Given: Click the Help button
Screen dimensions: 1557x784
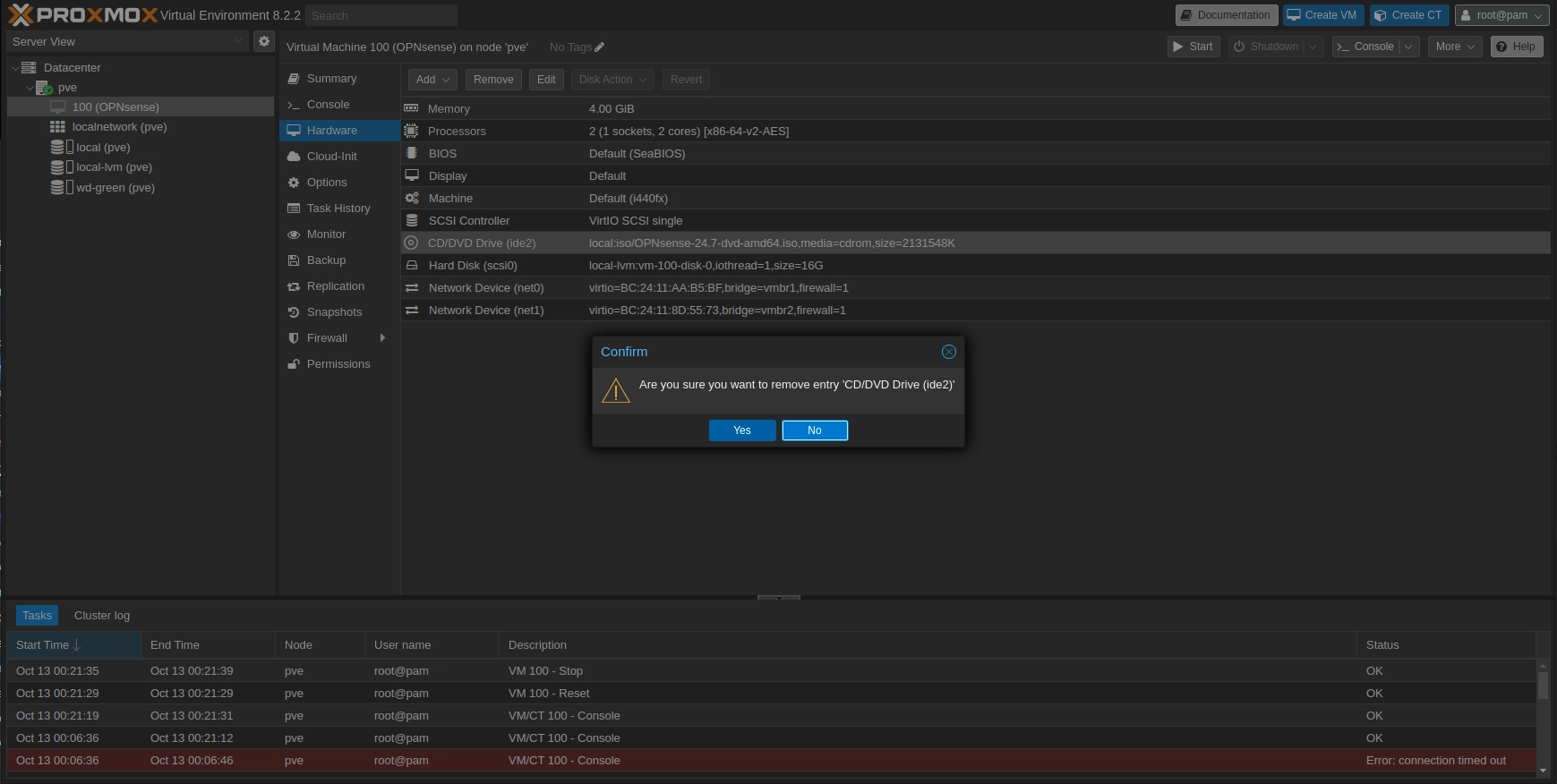Looking at the screenshot, I should coord(1516,47).
